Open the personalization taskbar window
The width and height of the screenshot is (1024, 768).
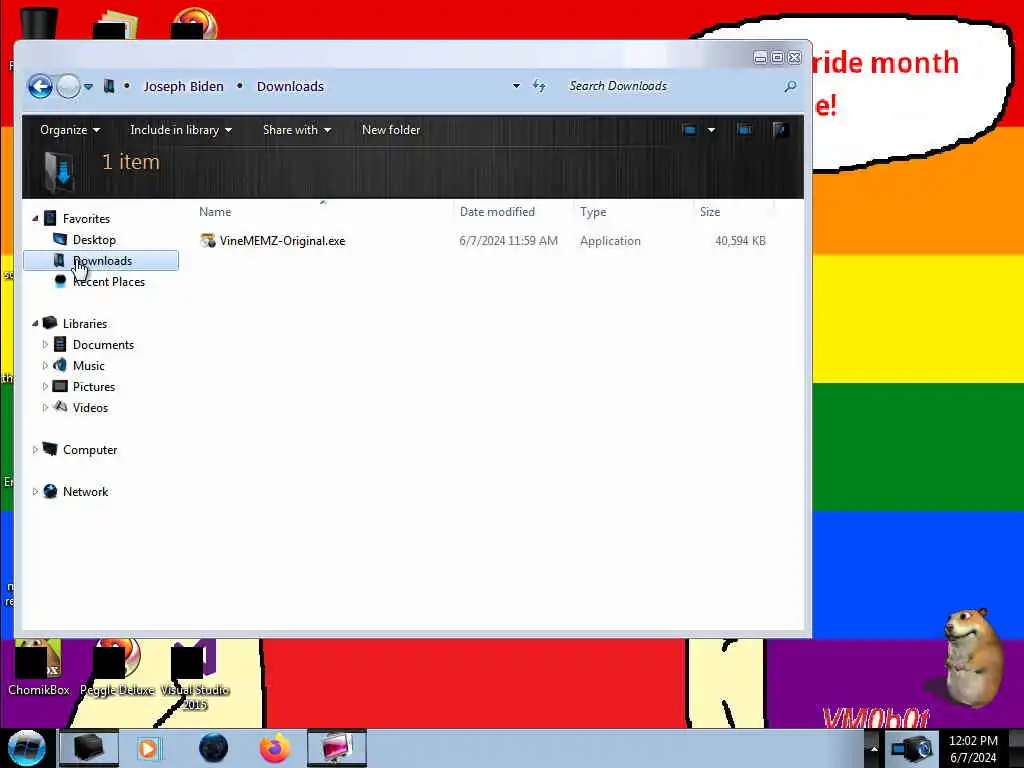point(337,748)
